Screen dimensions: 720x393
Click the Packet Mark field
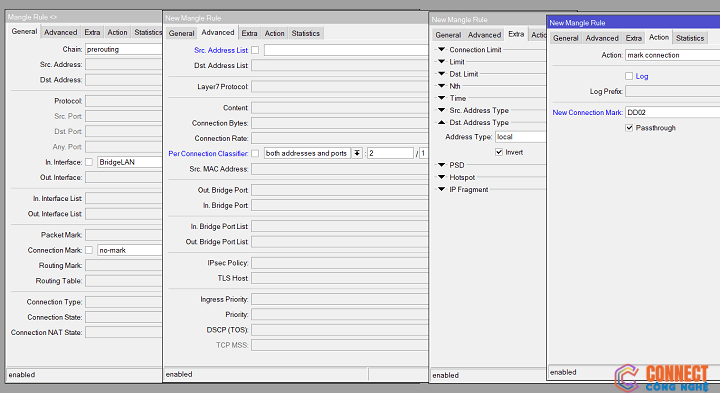click(124, 235)
